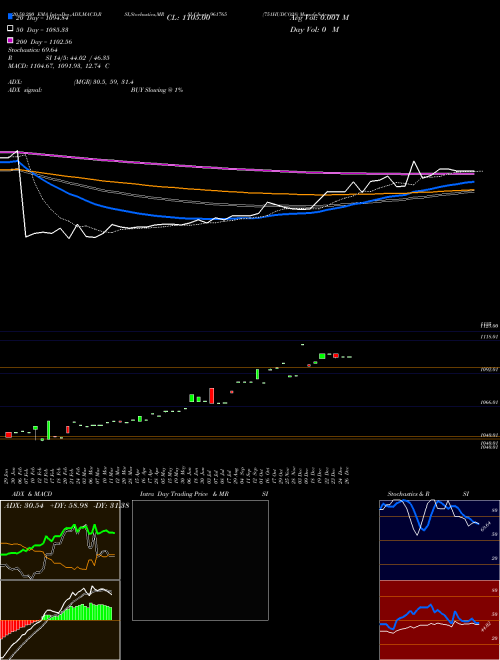The height and width of the screenshot is (660, 500).
Task: Click the 'MACD: 1104.67, 1091.93, 12.74 C' line
Action: pyautogui.click(x=59, y=66)
